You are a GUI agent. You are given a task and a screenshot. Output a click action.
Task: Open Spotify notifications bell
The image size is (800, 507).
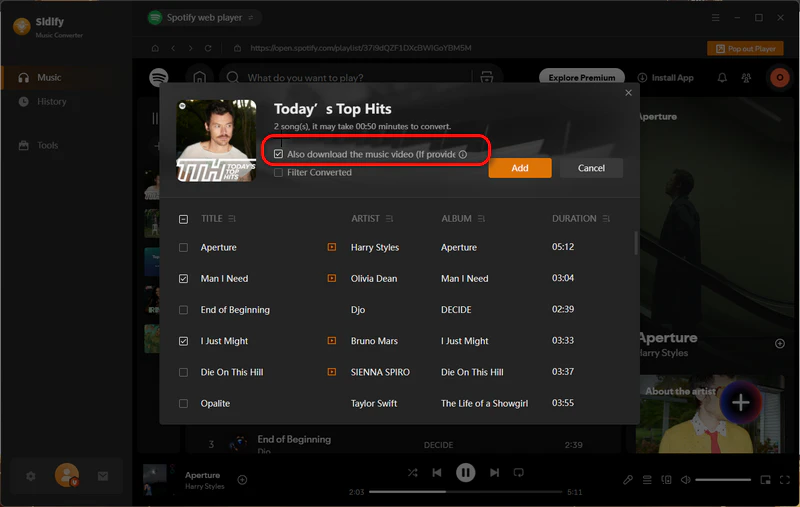pyautogui.click(x=722, y=78)
